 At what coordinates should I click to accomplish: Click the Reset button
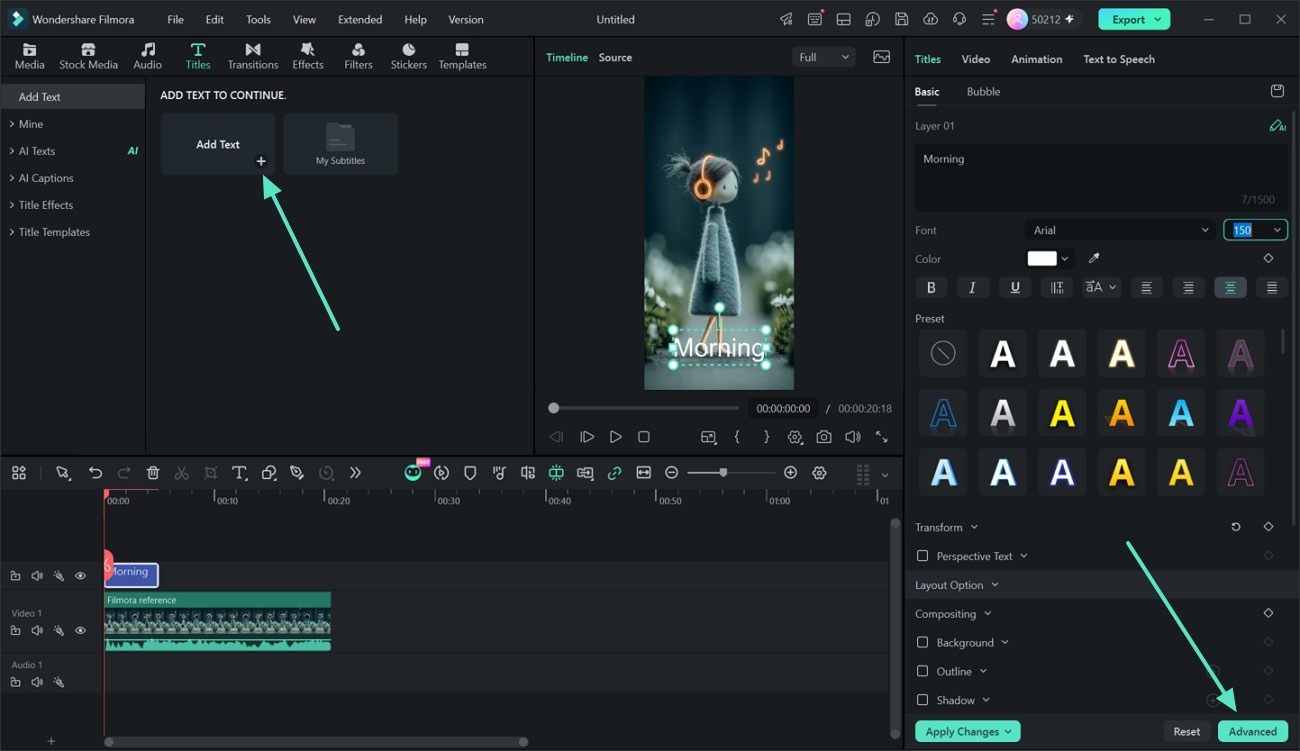tap(1187, 731)
